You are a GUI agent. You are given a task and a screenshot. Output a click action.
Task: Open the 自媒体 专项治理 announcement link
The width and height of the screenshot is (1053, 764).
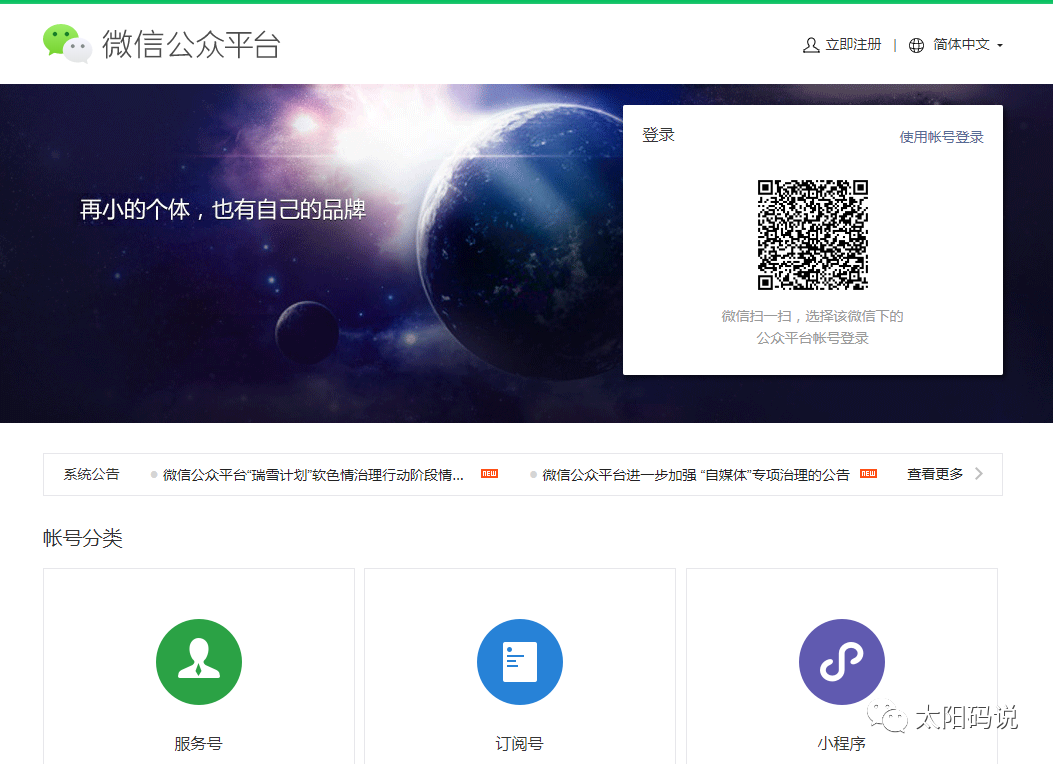[x=696, y=475]
